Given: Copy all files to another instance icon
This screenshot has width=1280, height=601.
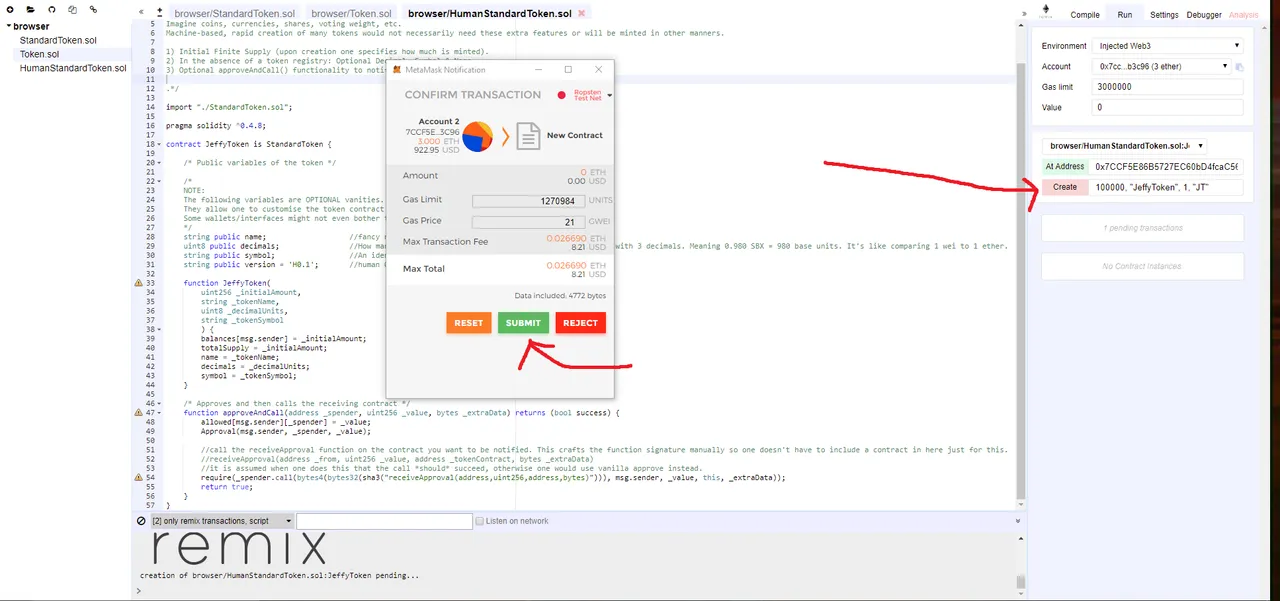Looking at the screenshot, I should 72,9.
